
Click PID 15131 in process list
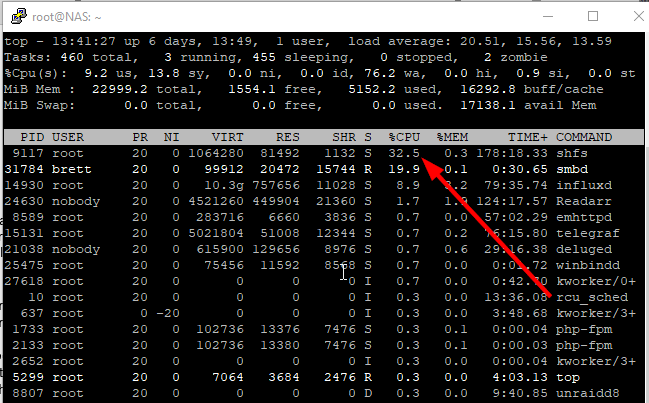[x=24, y=233]
